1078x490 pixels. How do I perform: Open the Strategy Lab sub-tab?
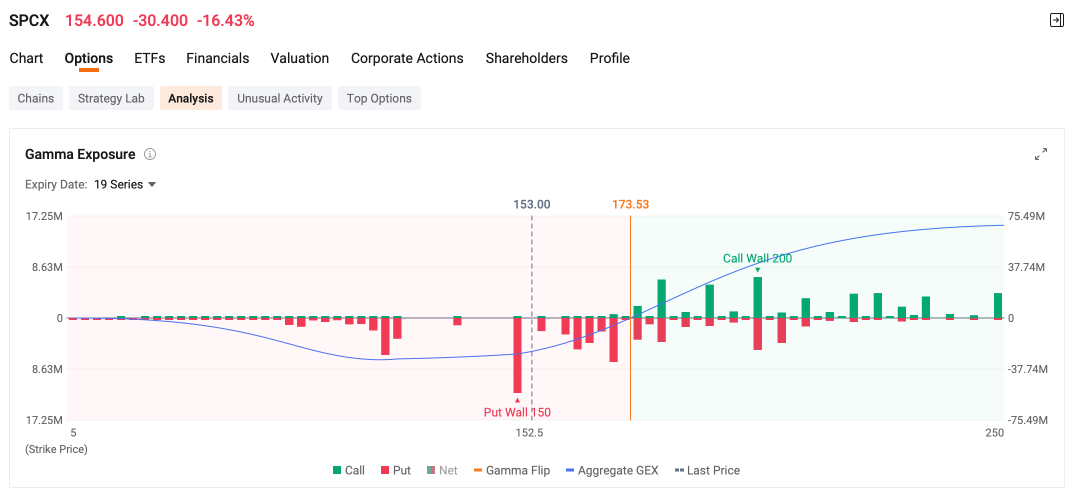[111, 98]
